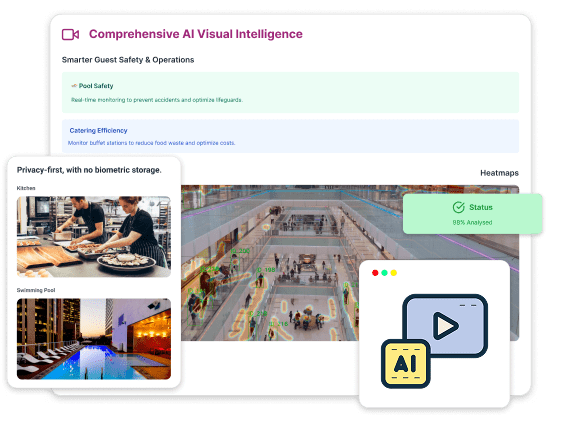Click the green Status checkmark icon
The width and height of the screenshot is (576, 424).
tap(458, 207)
